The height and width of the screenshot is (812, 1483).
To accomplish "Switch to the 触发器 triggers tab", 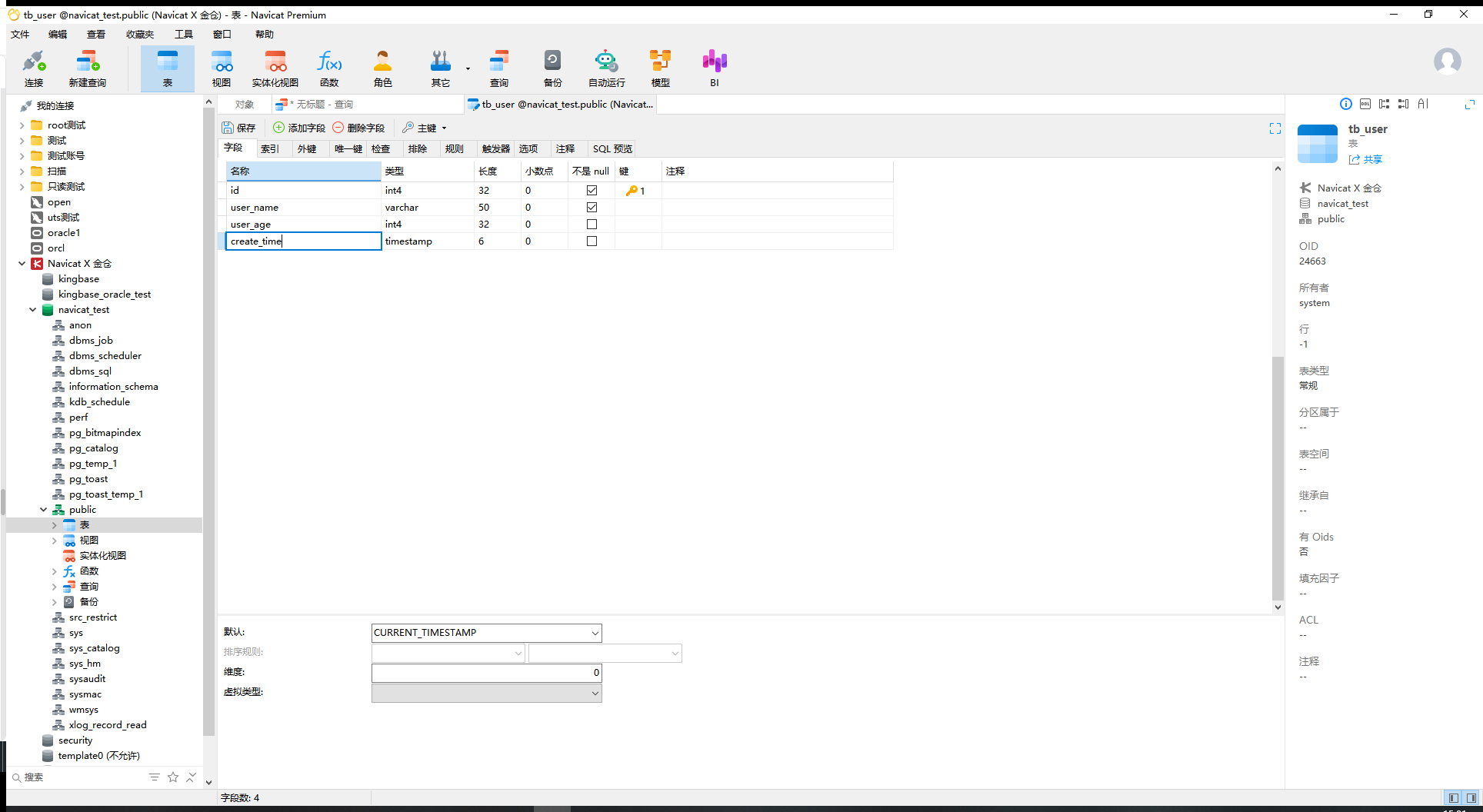I will click(x=496, y=149).
